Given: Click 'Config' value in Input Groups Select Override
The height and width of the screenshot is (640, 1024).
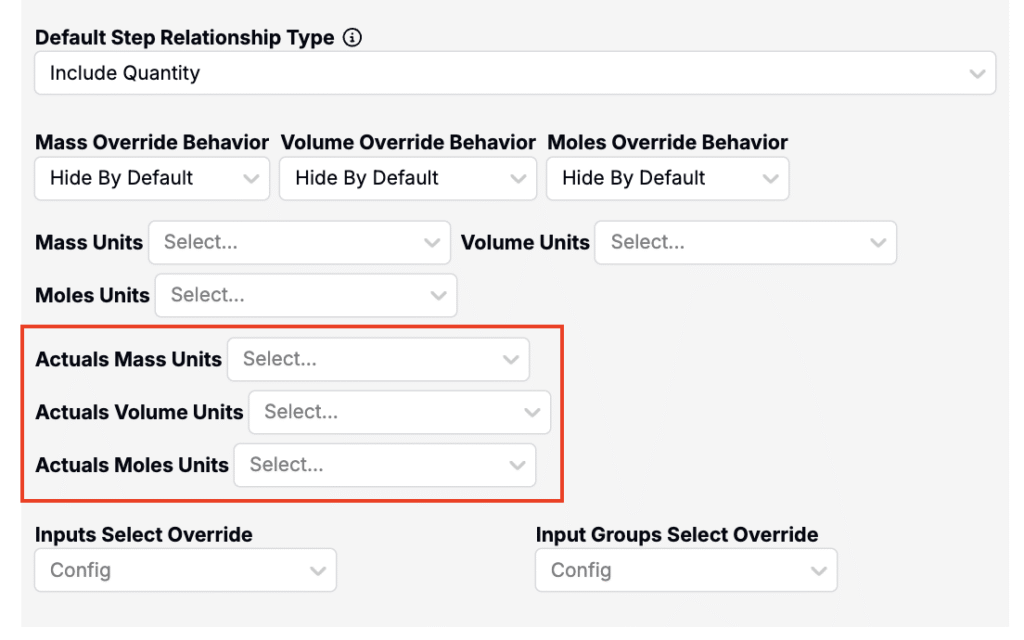Looking at the screenshot, I should 581,570.
